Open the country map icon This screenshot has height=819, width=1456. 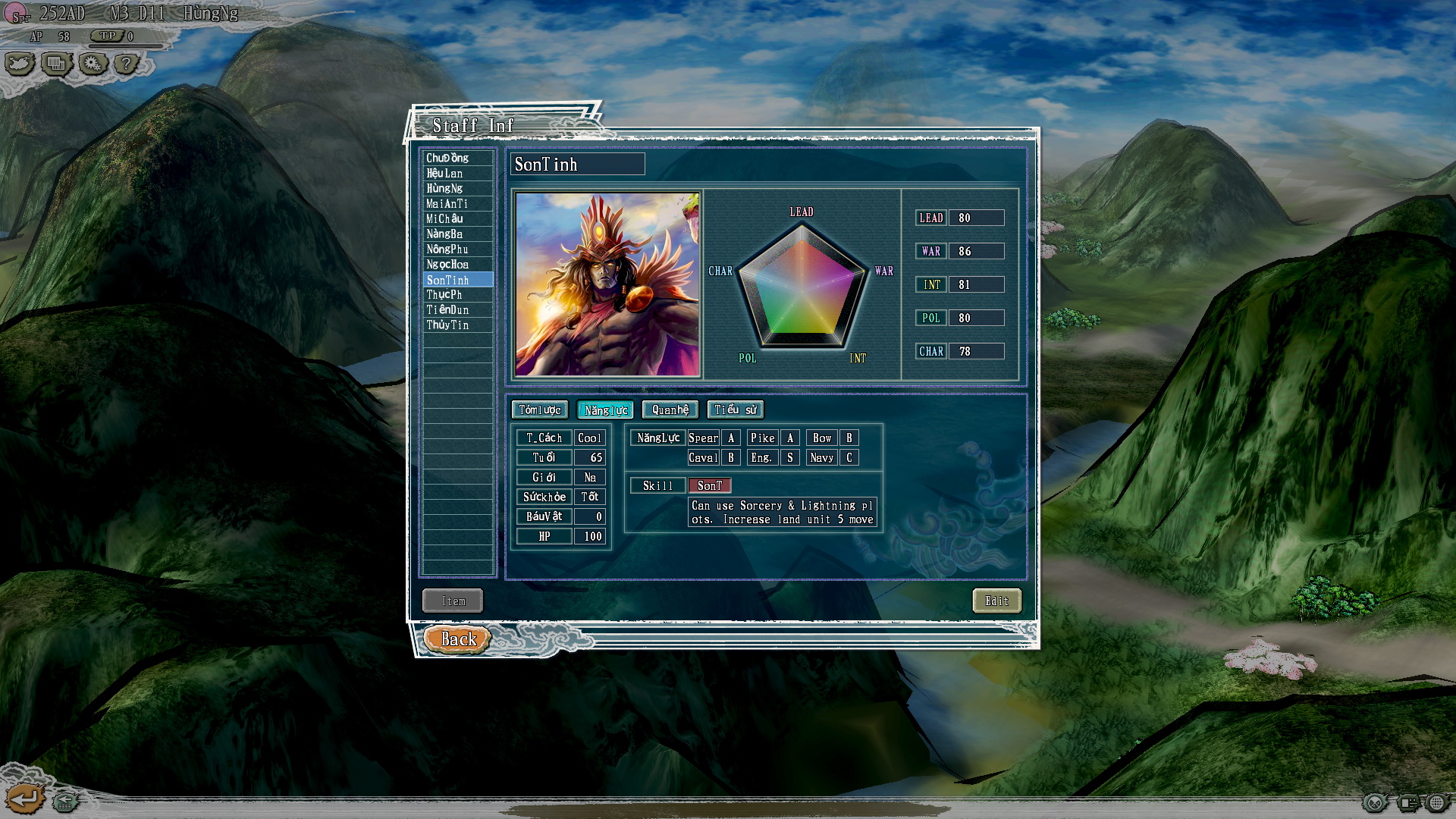[20, 64]
